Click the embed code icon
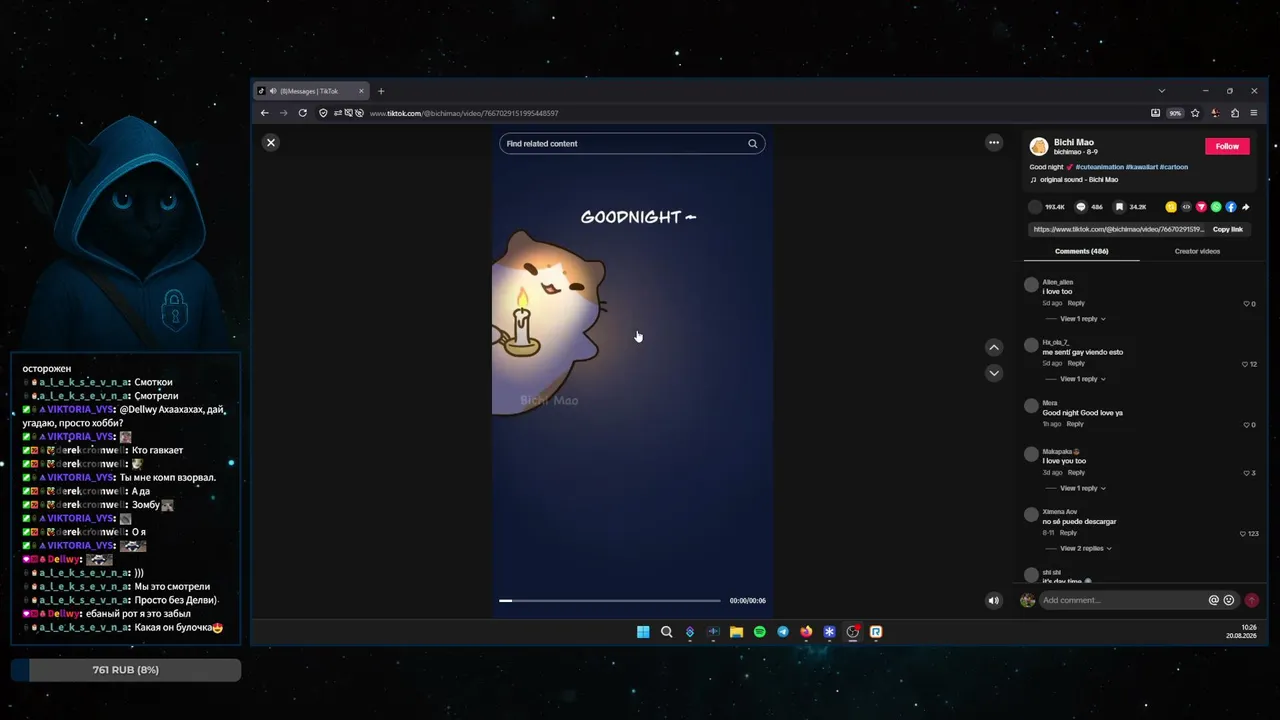Screen dimensions: 1280x720 1187,207
